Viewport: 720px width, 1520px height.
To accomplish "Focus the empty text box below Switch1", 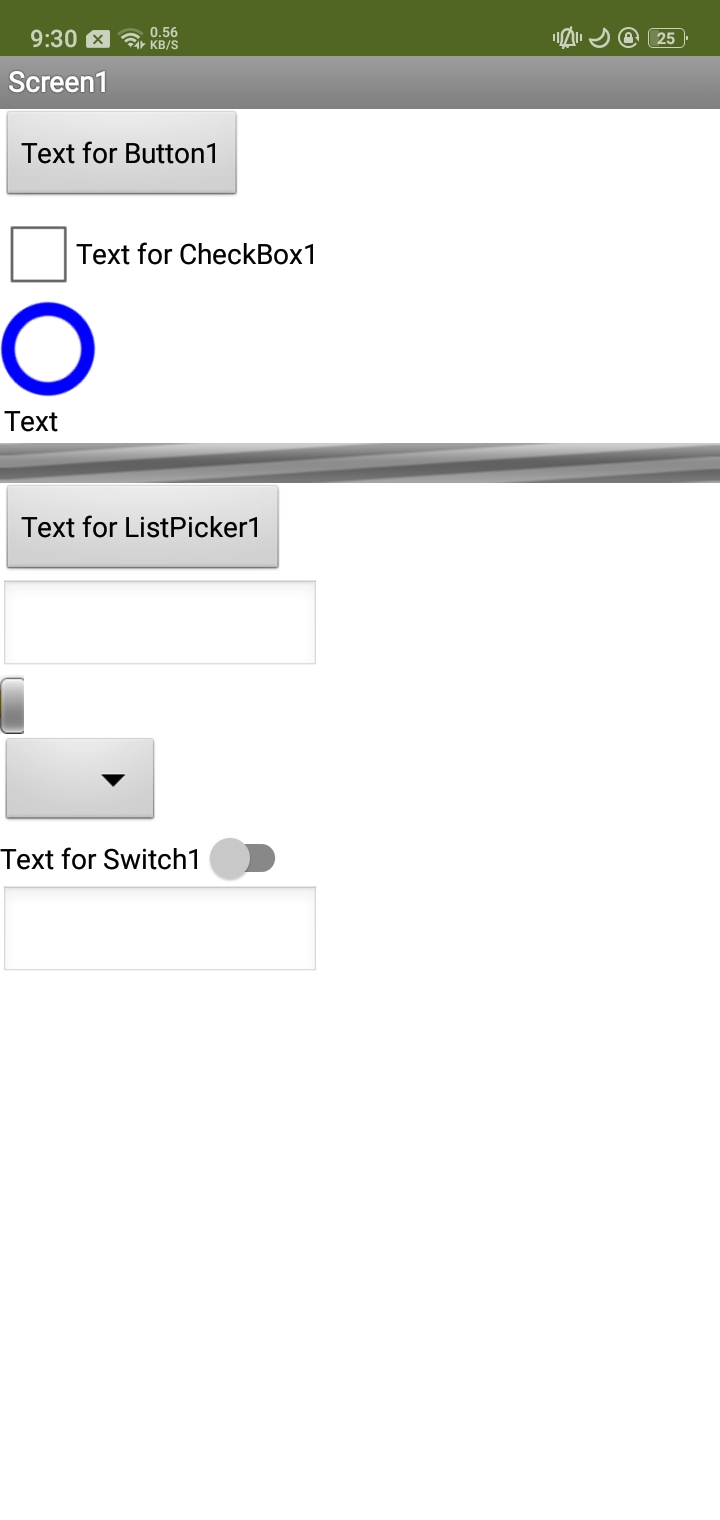I will tap(160, 928).
